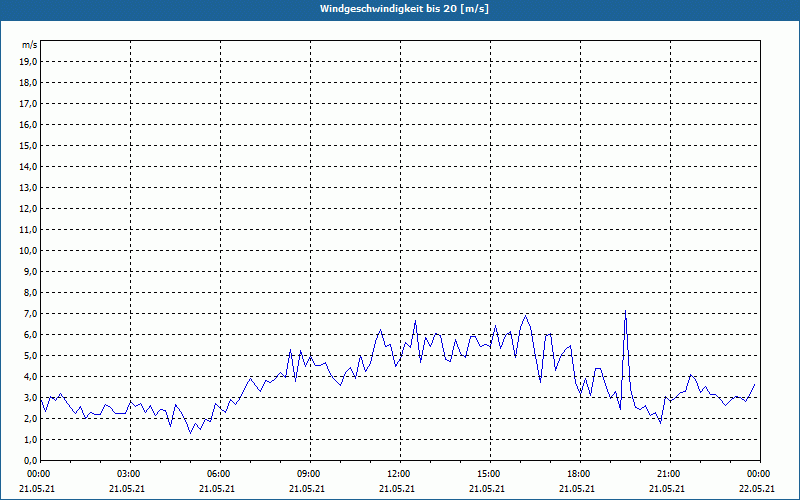Click the 11,0 y-axis label

[27, 230]
